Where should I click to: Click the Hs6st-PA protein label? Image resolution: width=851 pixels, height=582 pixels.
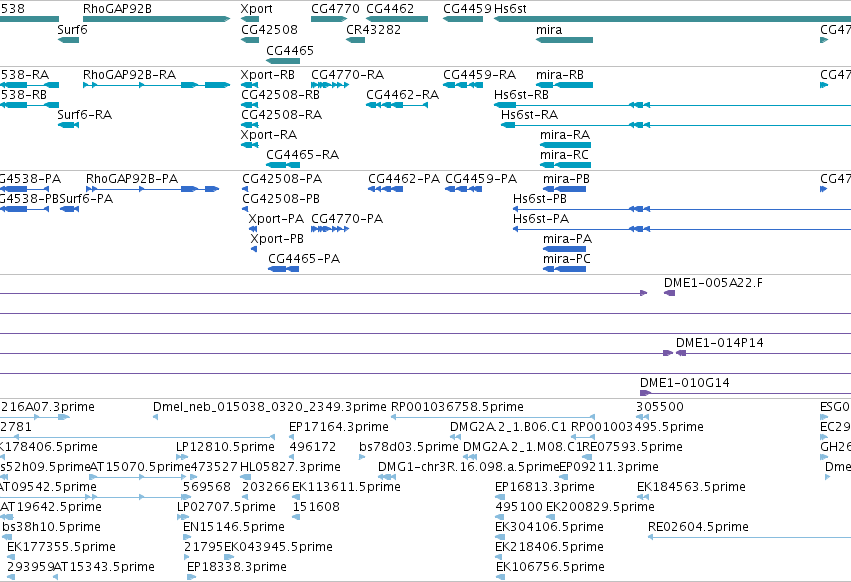[x=541, y=219]
